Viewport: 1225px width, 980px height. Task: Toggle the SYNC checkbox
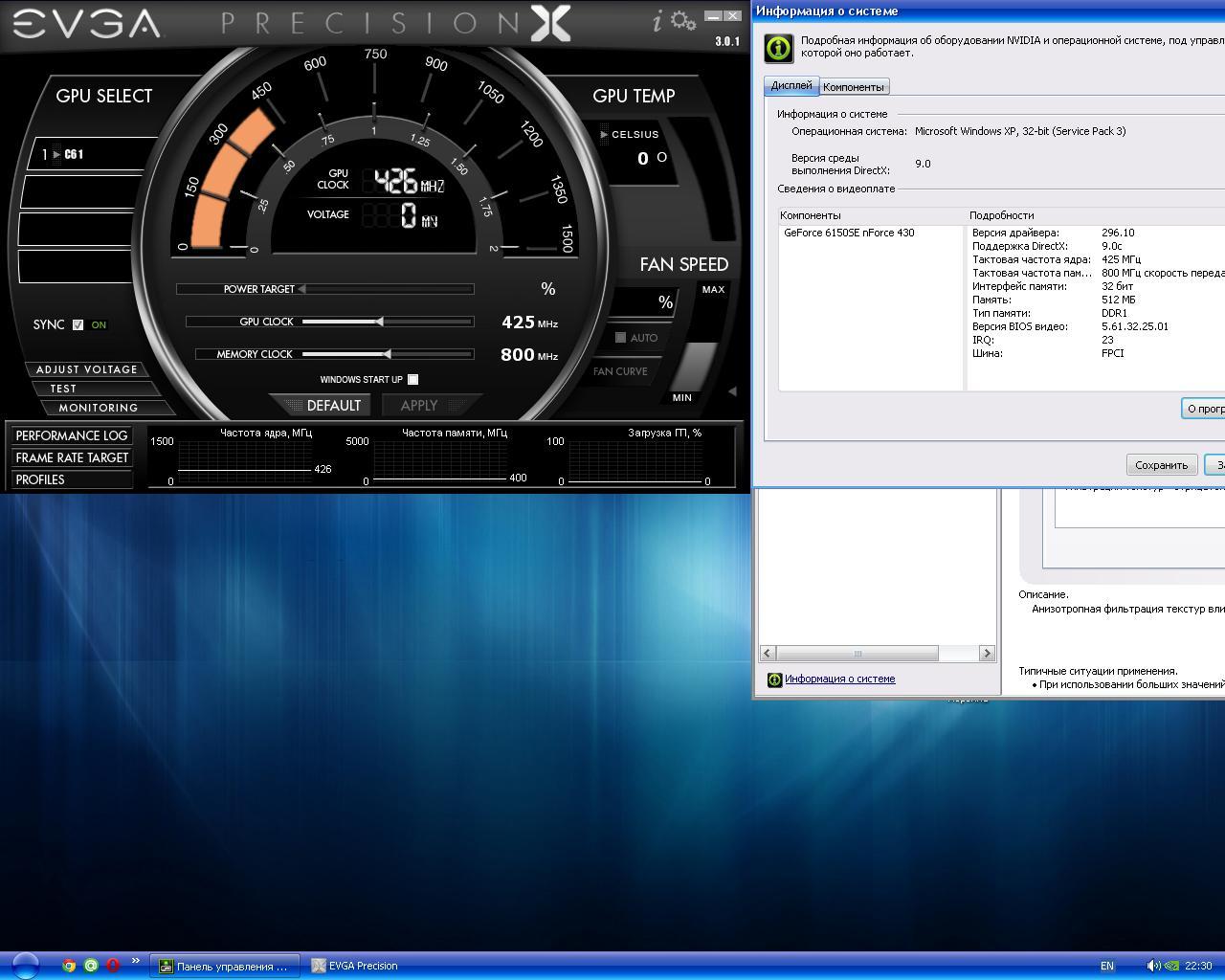(78, 325)
